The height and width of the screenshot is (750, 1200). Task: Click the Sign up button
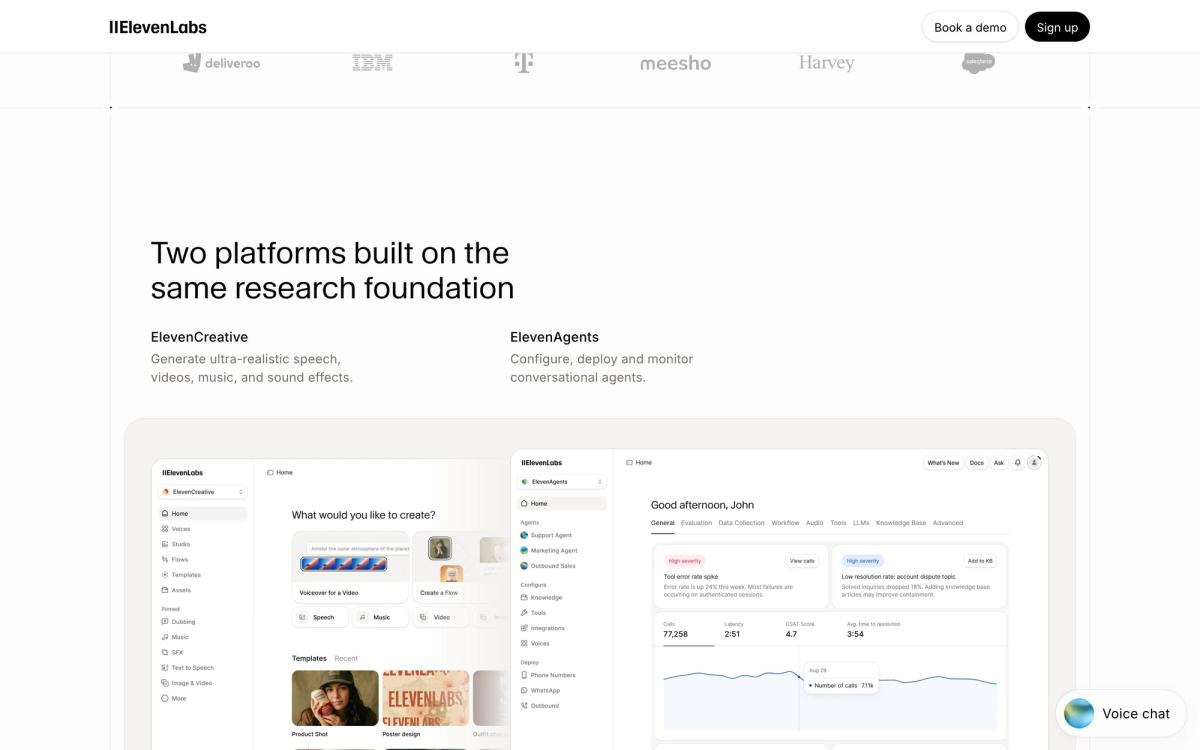(x=1057, y=27)
